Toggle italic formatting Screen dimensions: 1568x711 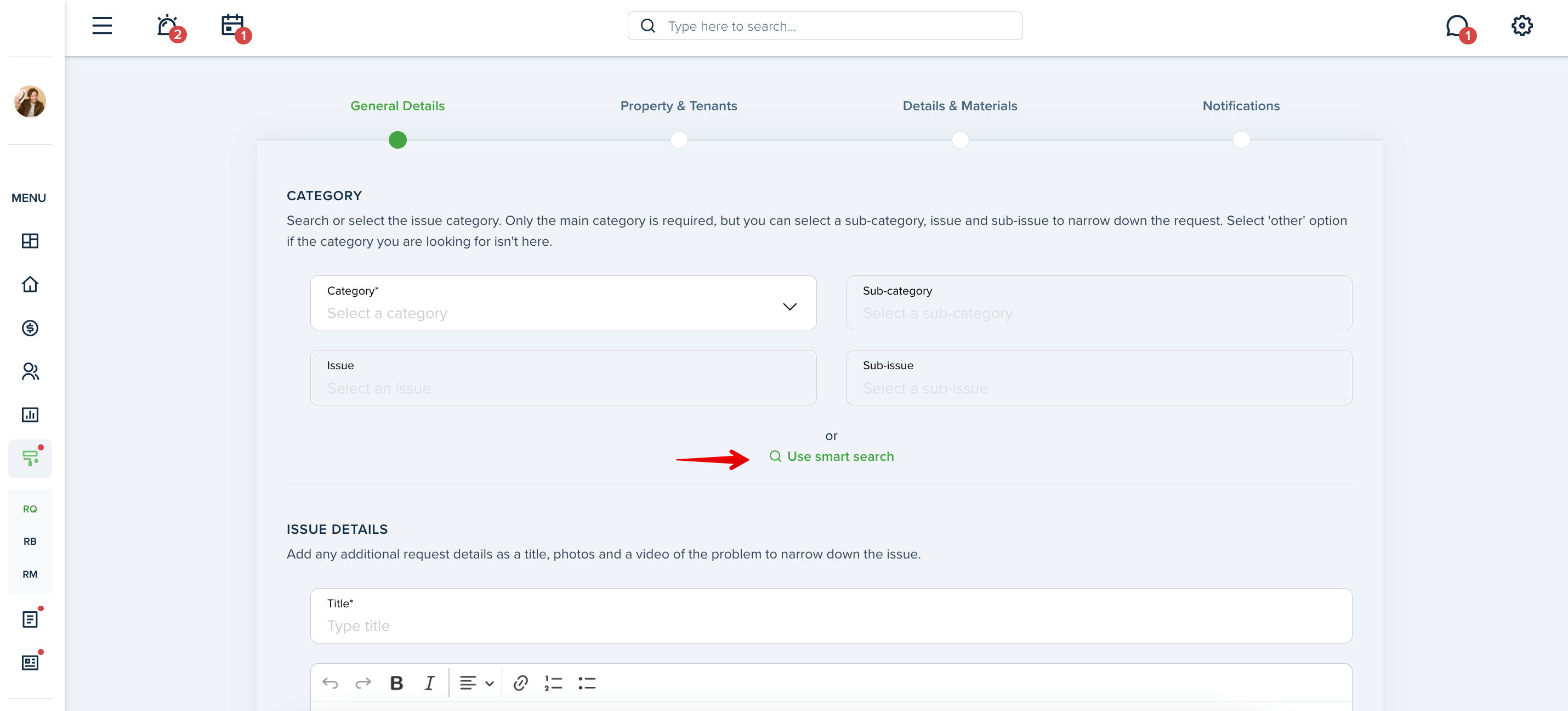[x=429, y=684]
